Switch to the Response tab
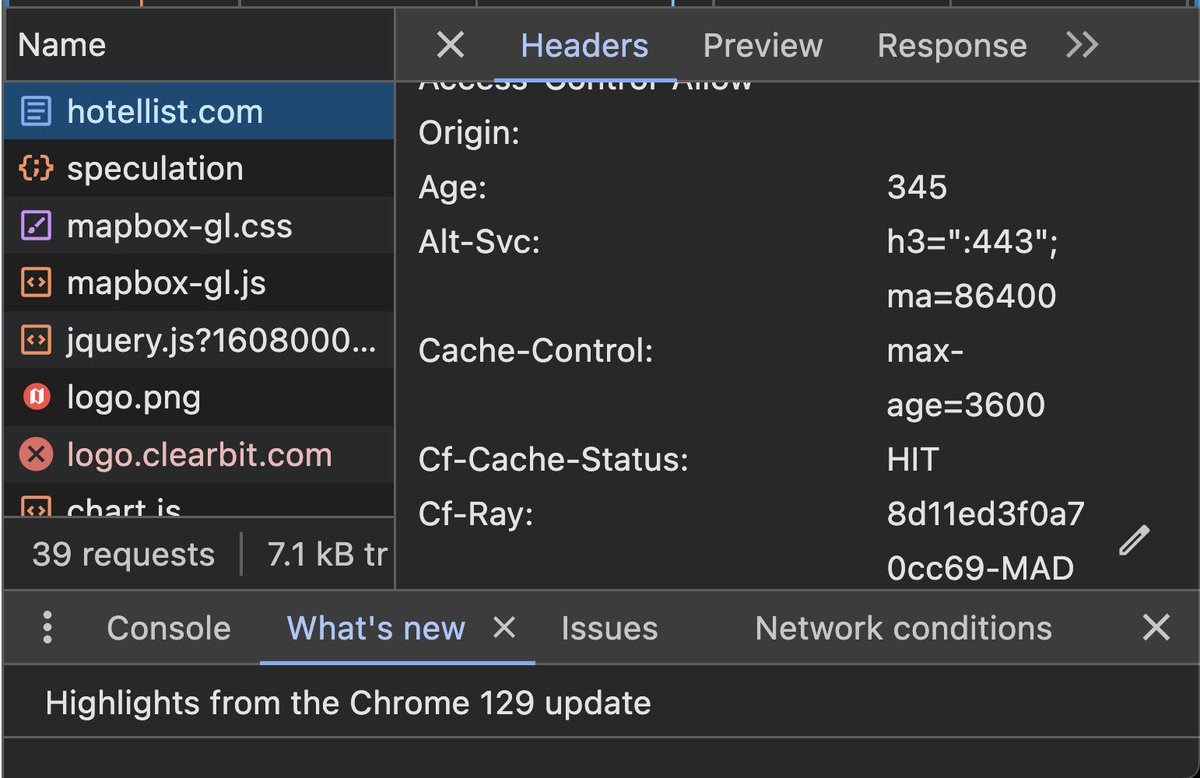Image resolution: width=1200 pixels, height=778 pixels. coord(951,45)
